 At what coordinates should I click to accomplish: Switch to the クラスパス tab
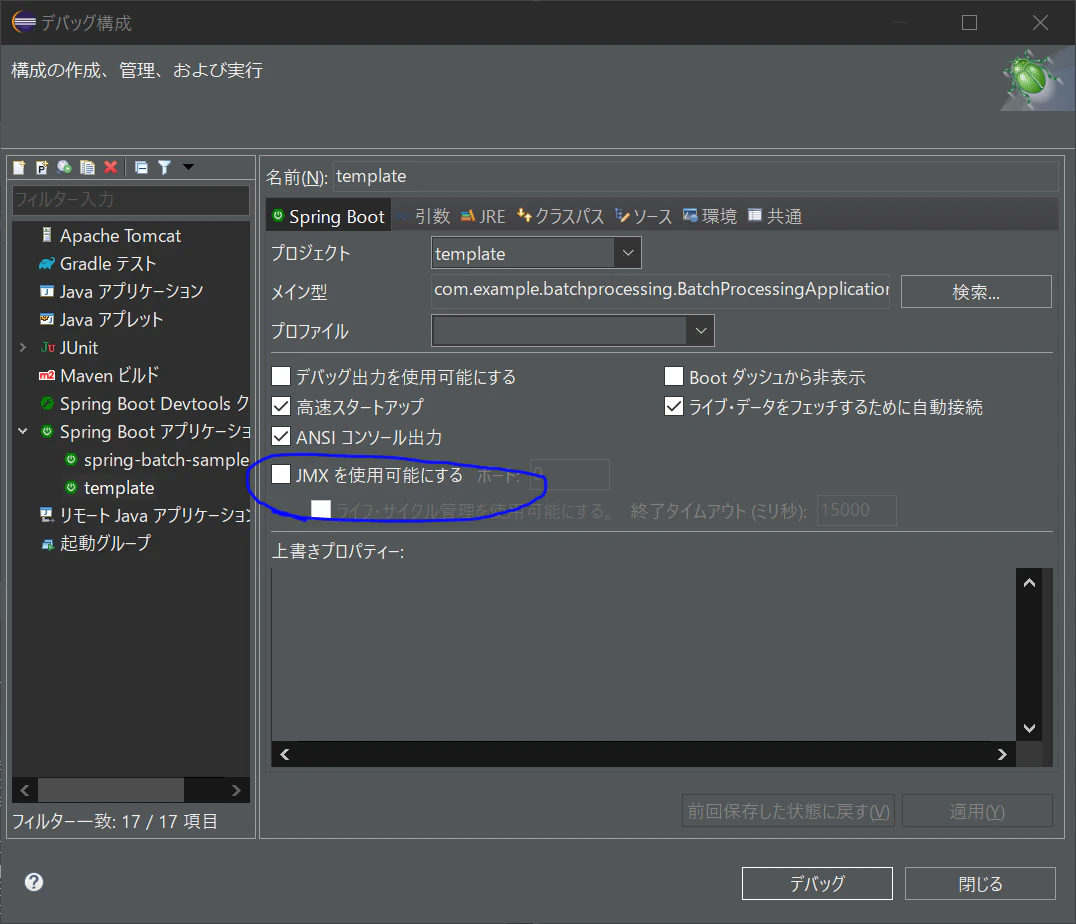coord(561,216)
